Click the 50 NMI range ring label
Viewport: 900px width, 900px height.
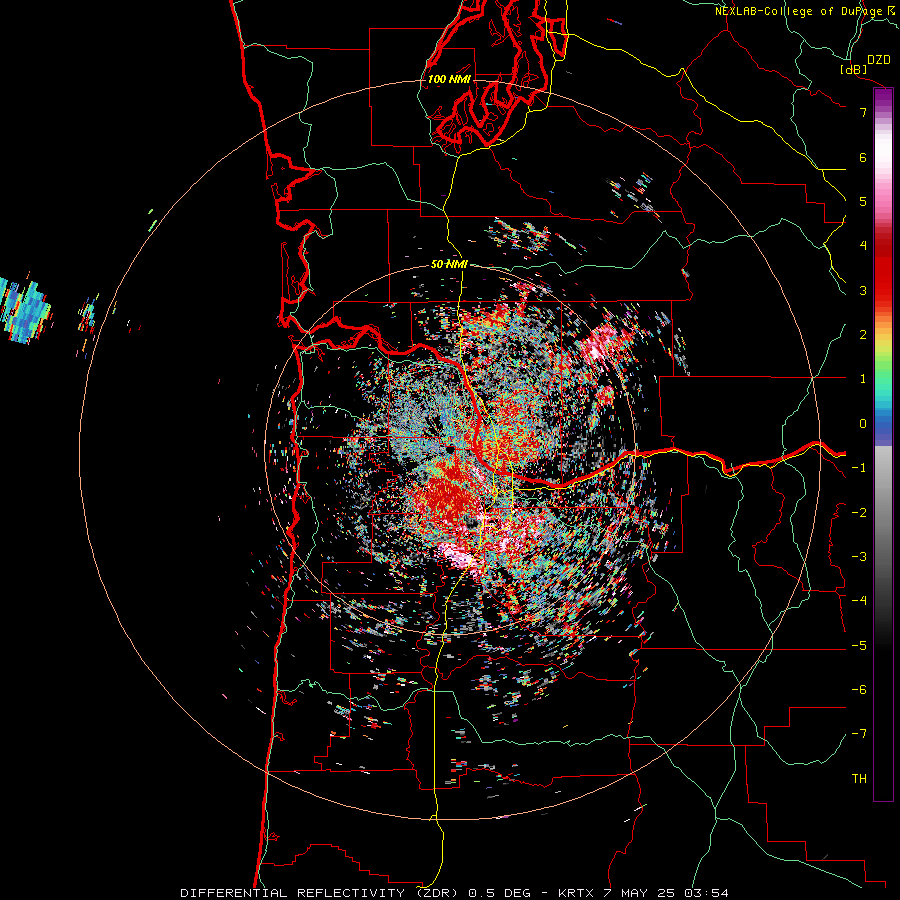[x=449, y=264]
